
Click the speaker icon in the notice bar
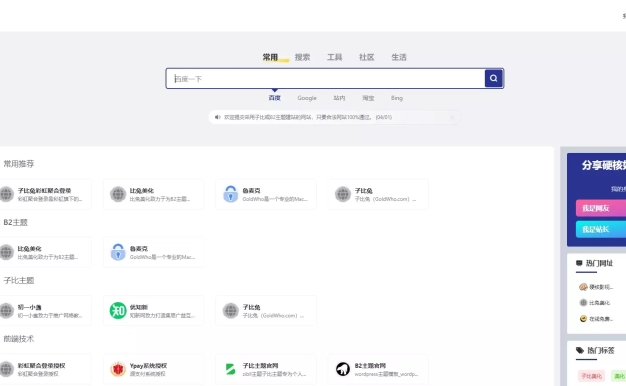[217, 117]
